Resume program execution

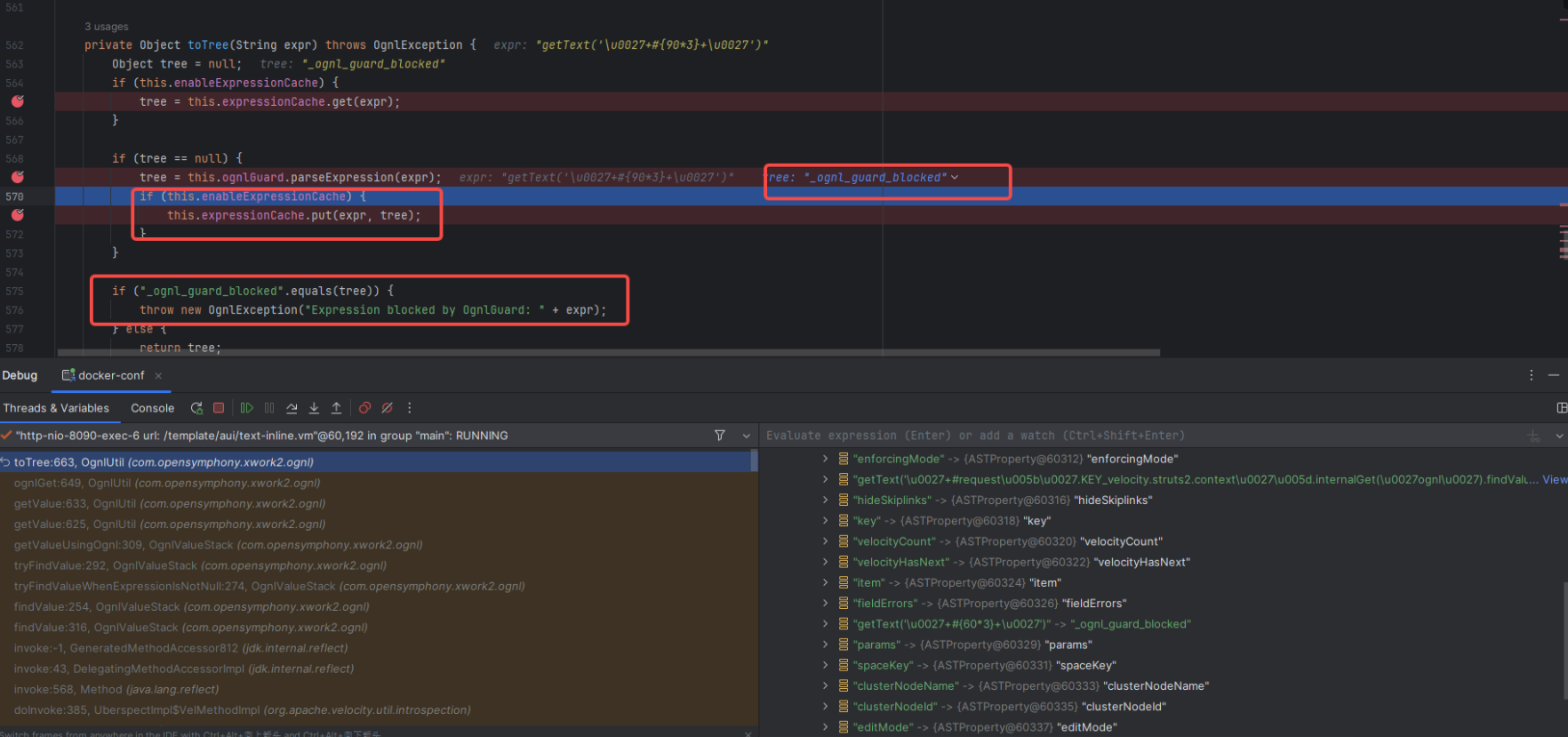pyautogui.click(x=247, y=408)
